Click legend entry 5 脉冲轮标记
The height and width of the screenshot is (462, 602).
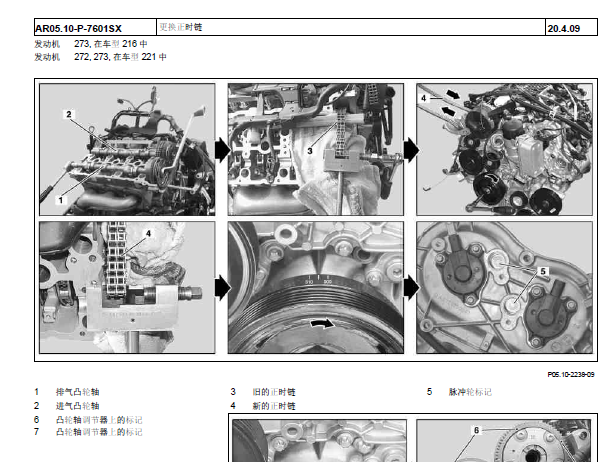click(x=459, y=392)
